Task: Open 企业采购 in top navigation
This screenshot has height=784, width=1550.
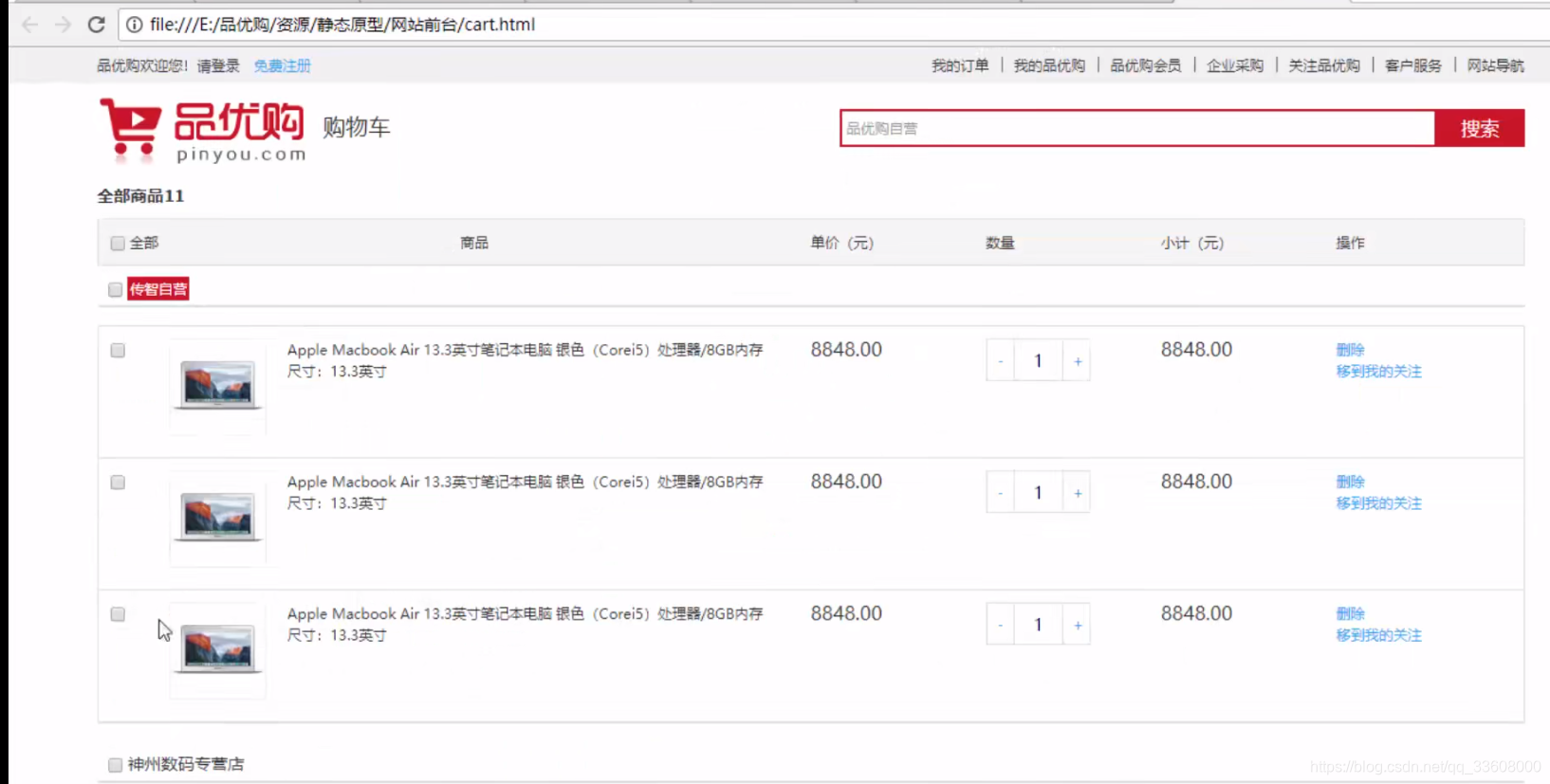Action: pyautogui.click(x=1235, y=65)
